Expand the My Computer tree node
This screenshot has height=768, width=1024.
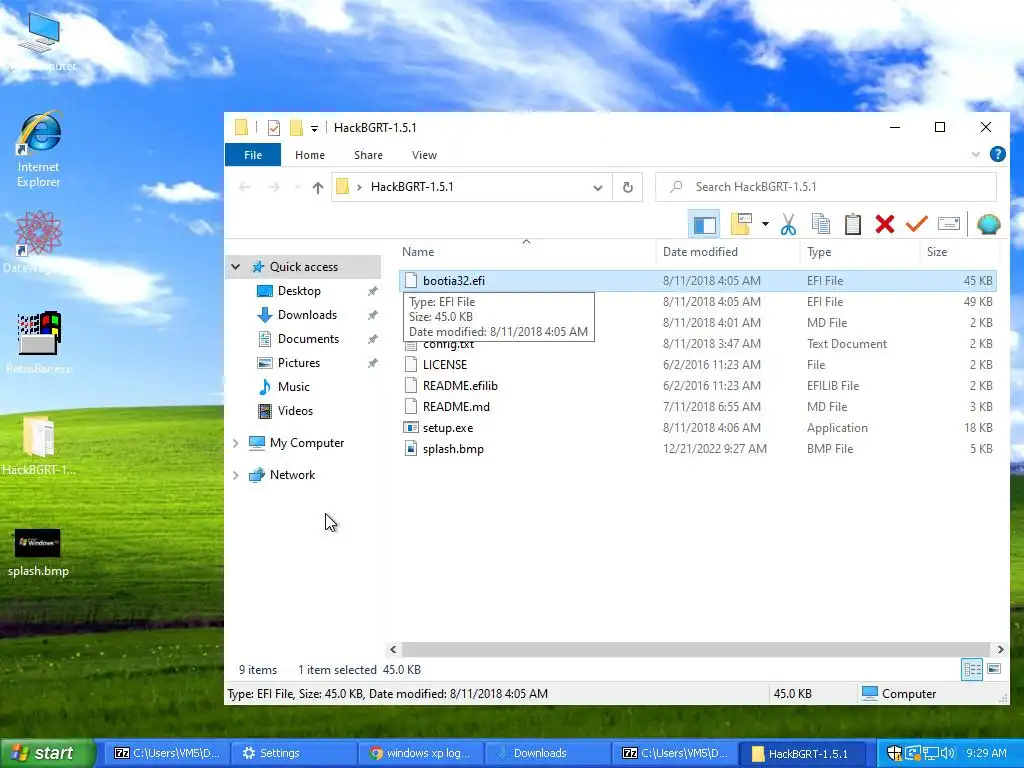click(236, 443)
